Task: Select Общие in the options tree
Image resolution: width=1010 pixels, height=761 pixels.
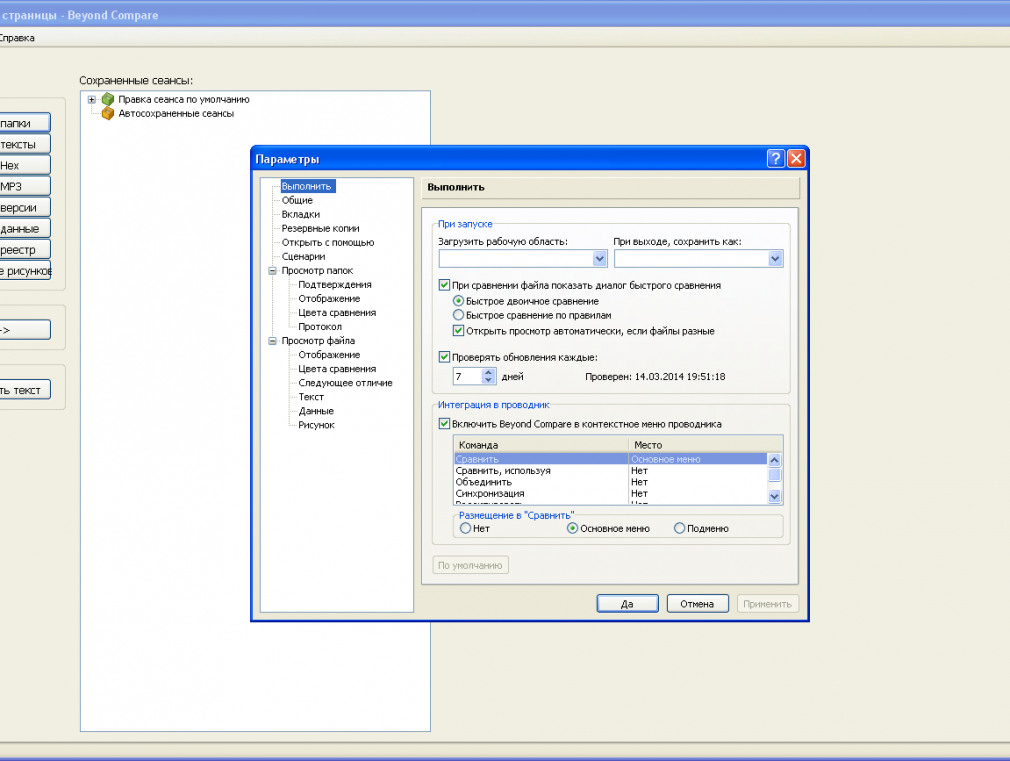Action: (x=297, y=200)
